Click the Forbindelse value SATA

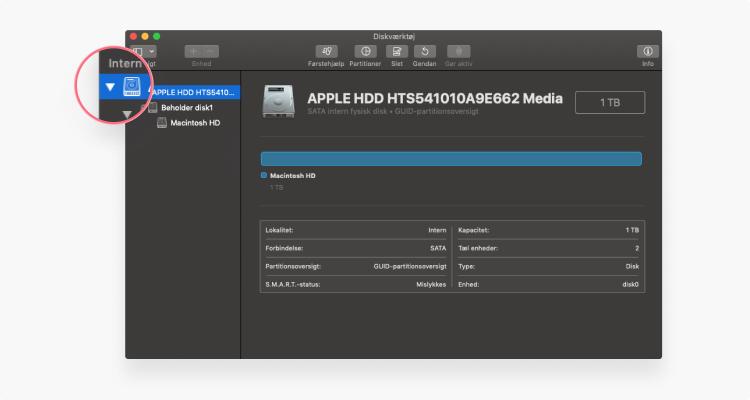438,248
